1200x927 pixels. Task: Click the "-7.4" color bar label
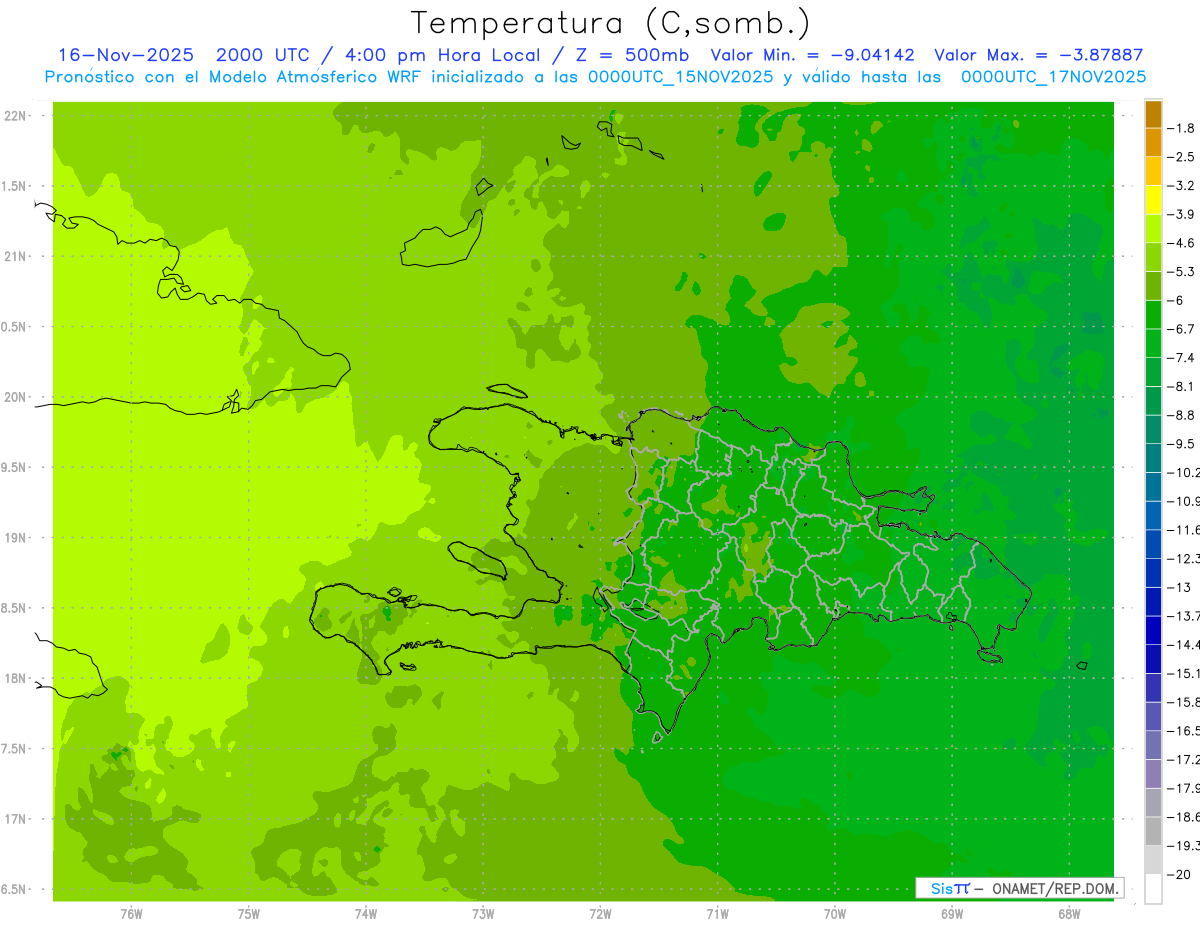[1183, 357]
